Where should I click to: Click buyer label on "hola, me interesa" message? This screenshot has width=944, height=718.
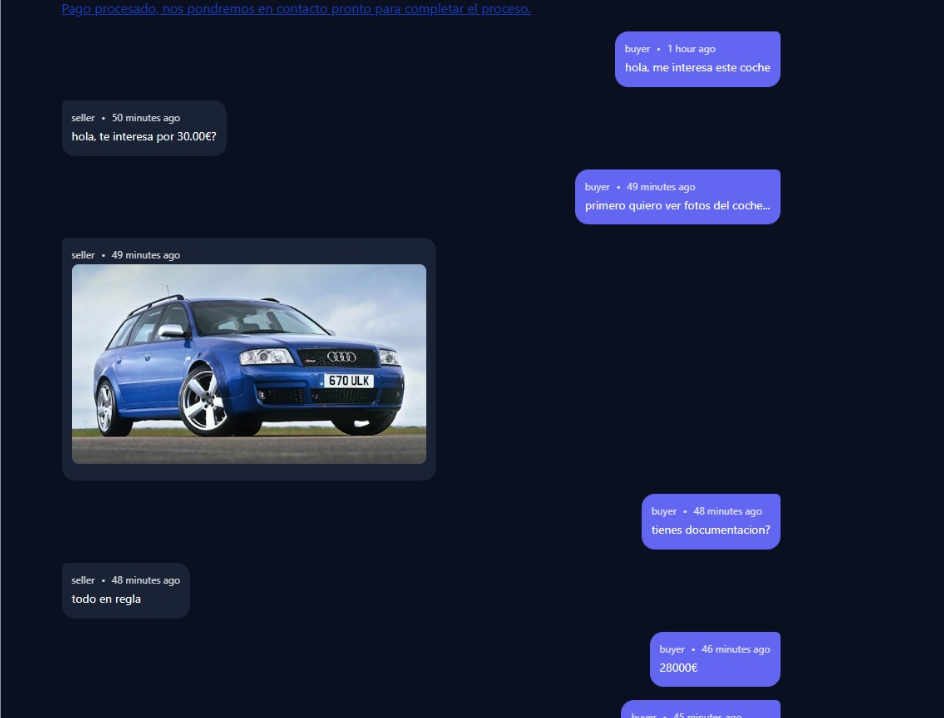coord(637,49)
